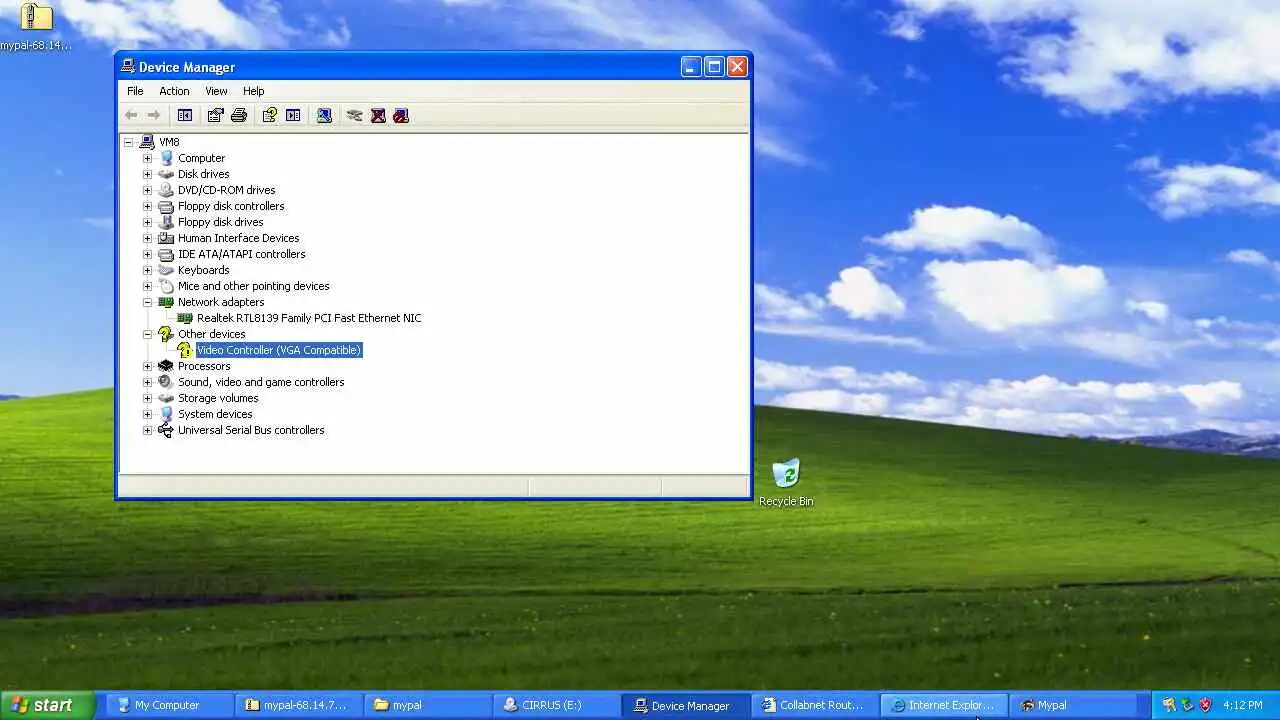
Task: Select the Processors category icon
Action: (166, 366)
